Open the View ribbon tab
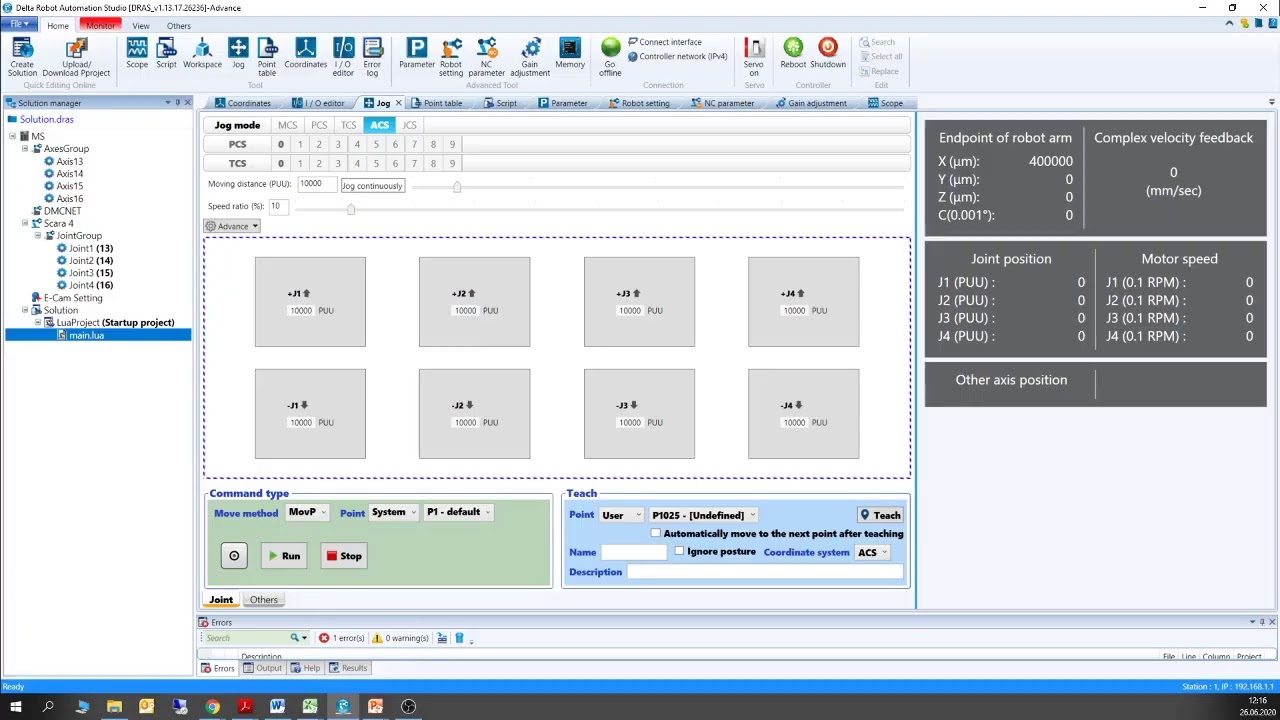 click(141, 26)
